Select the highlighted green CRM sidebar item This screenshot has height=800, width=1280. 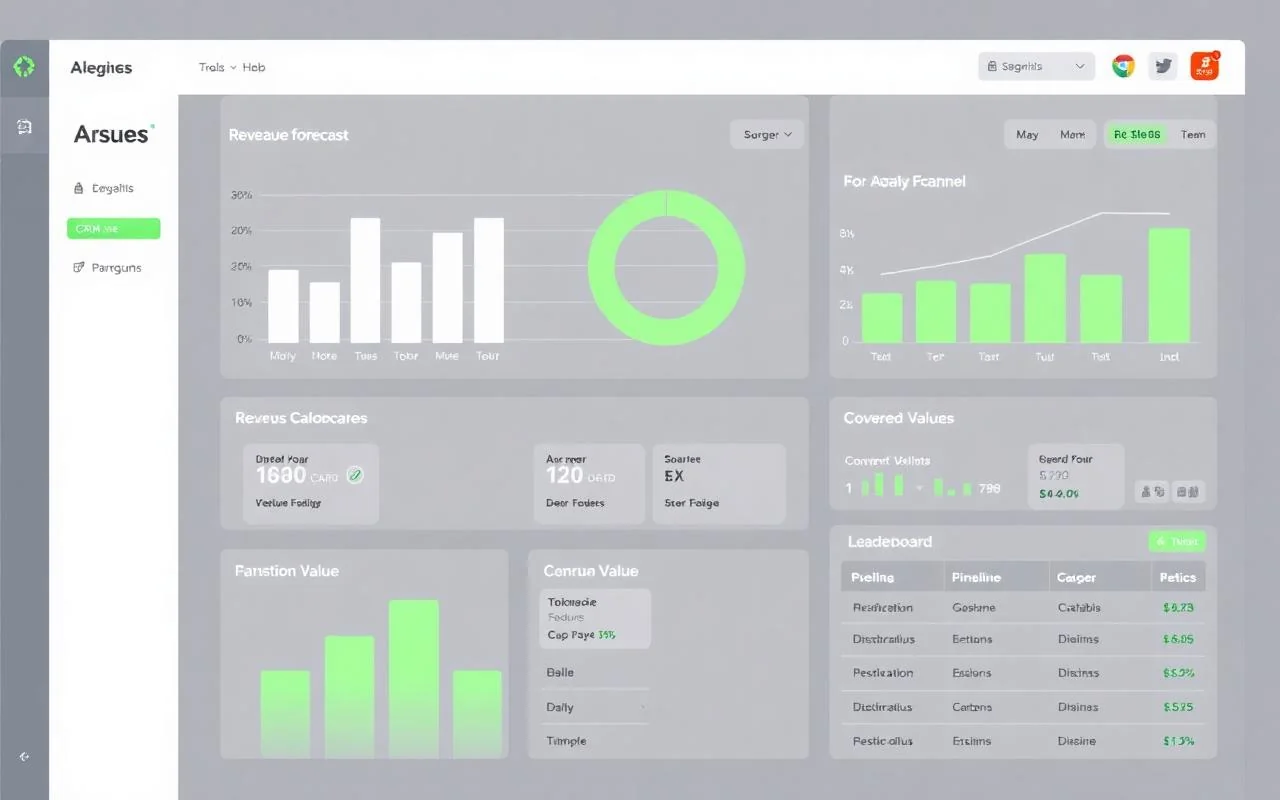pos(113,229)
